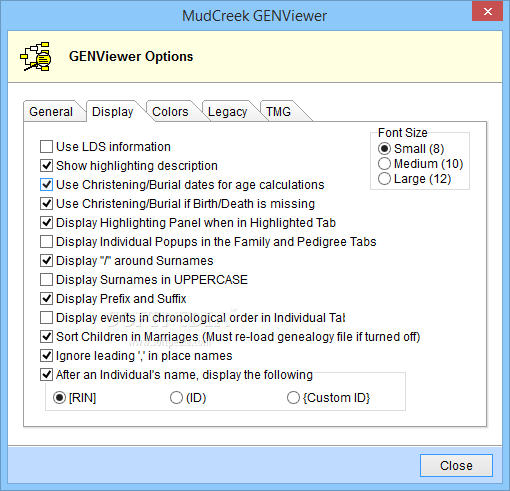Screen dimensions: 510x491
Task: Go to the Legacy tab
Action: coord(227,112)
